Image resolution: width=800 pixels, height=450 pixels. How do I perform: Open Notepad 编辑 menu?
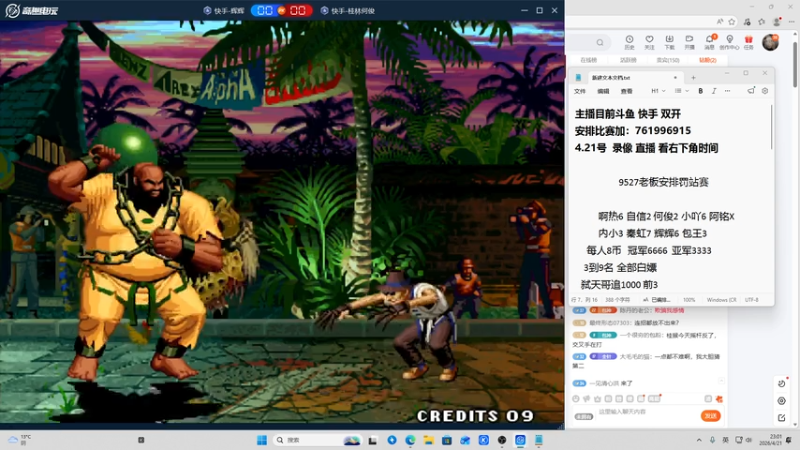click(x=603, y=91)
